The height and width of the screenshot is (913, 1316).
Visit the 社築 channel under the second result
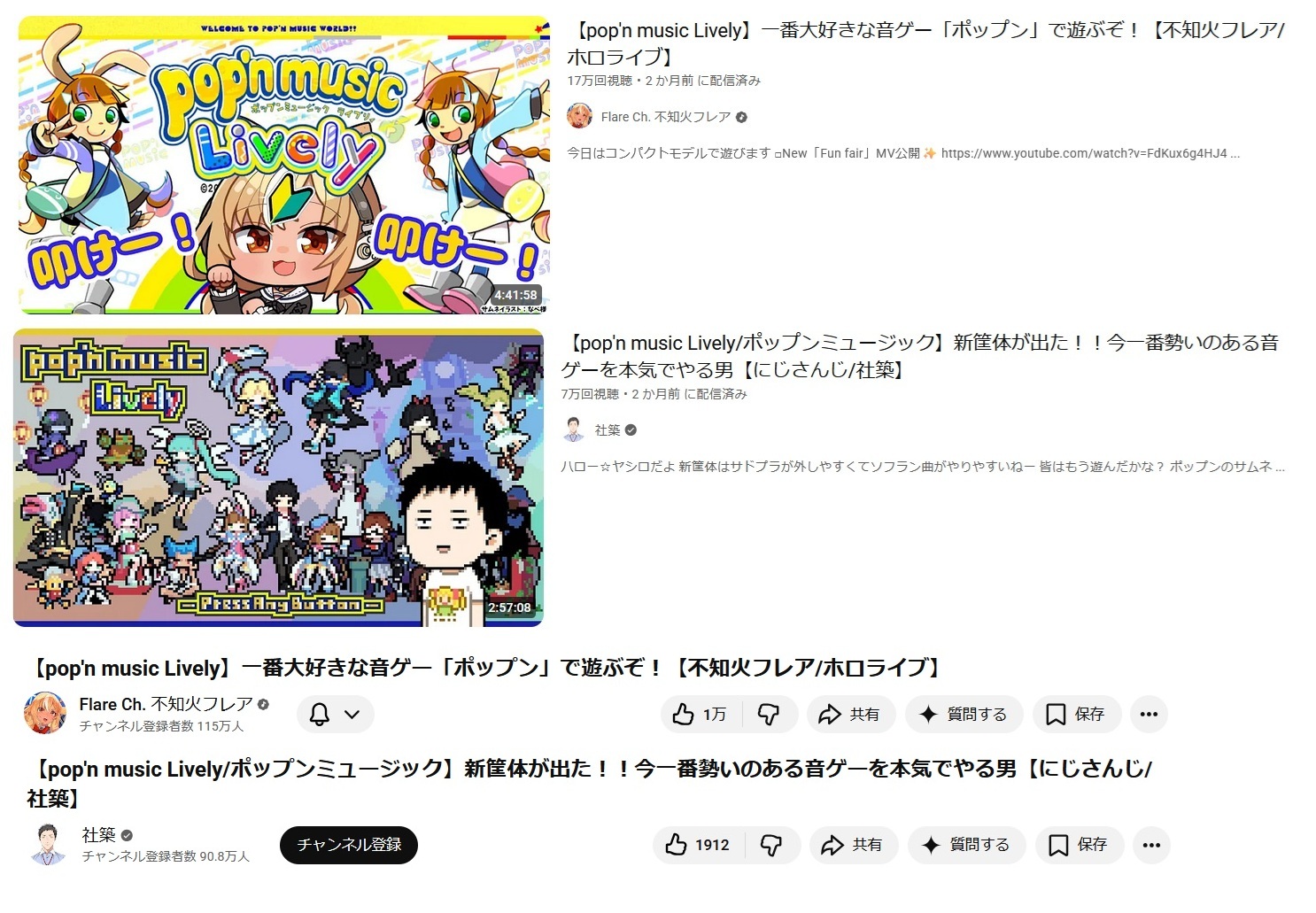pyautogui.click(x=607, y=429)
